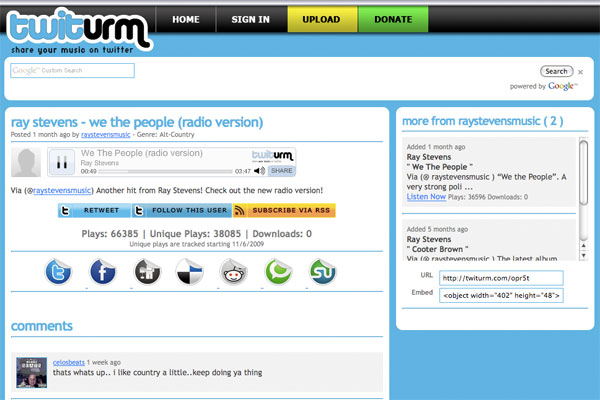
Task: Share on Facebook sticker icon
Action: coord(103,272)
